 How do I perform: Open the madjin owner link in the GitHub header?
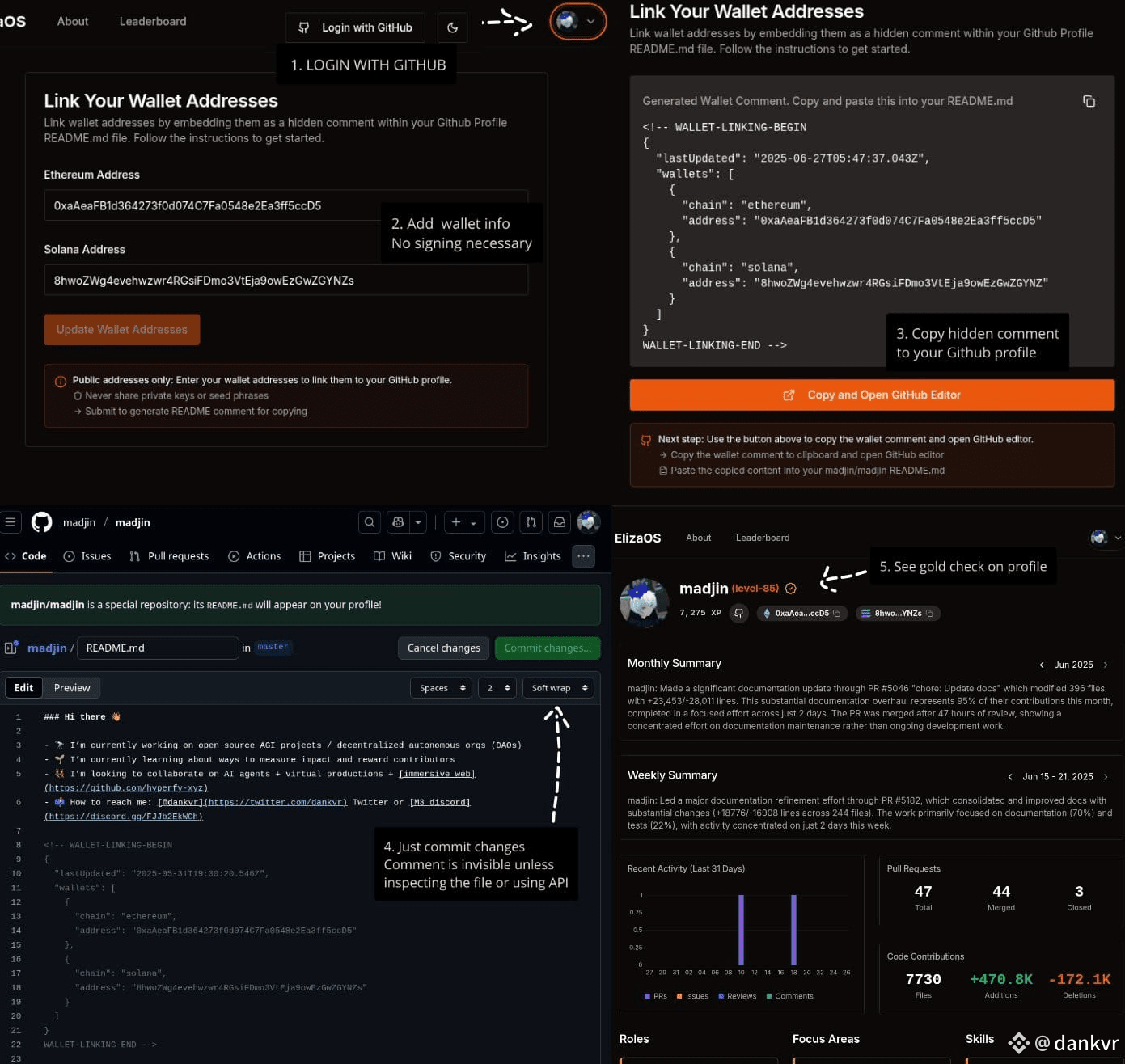[79, 522]
